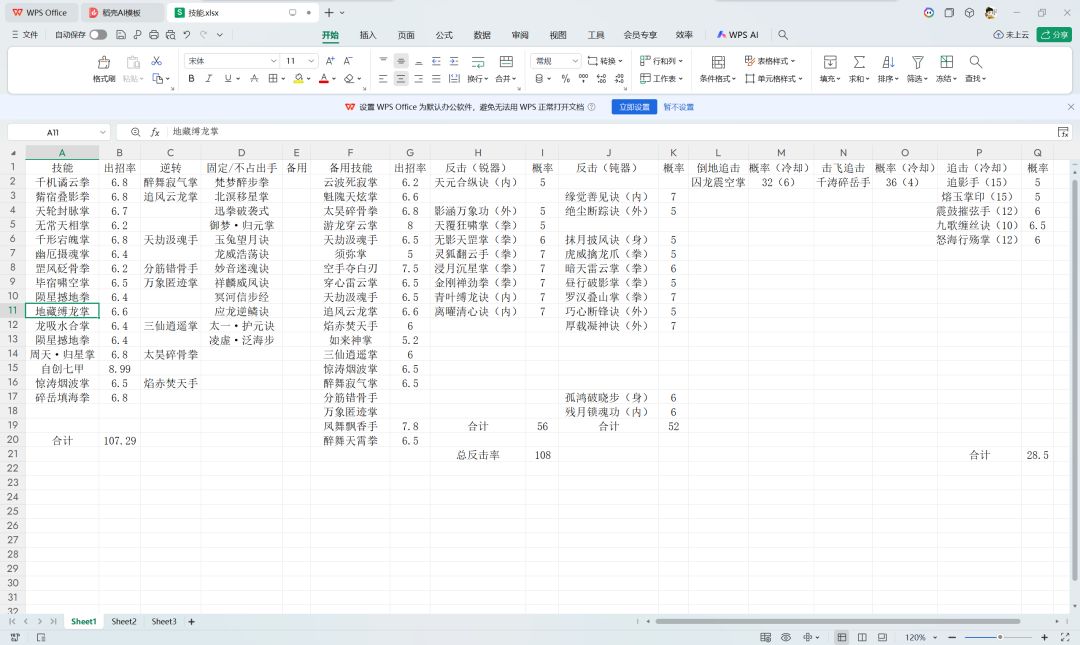
Task: Click the italic formatting icon
Action: tap(209, 79)
